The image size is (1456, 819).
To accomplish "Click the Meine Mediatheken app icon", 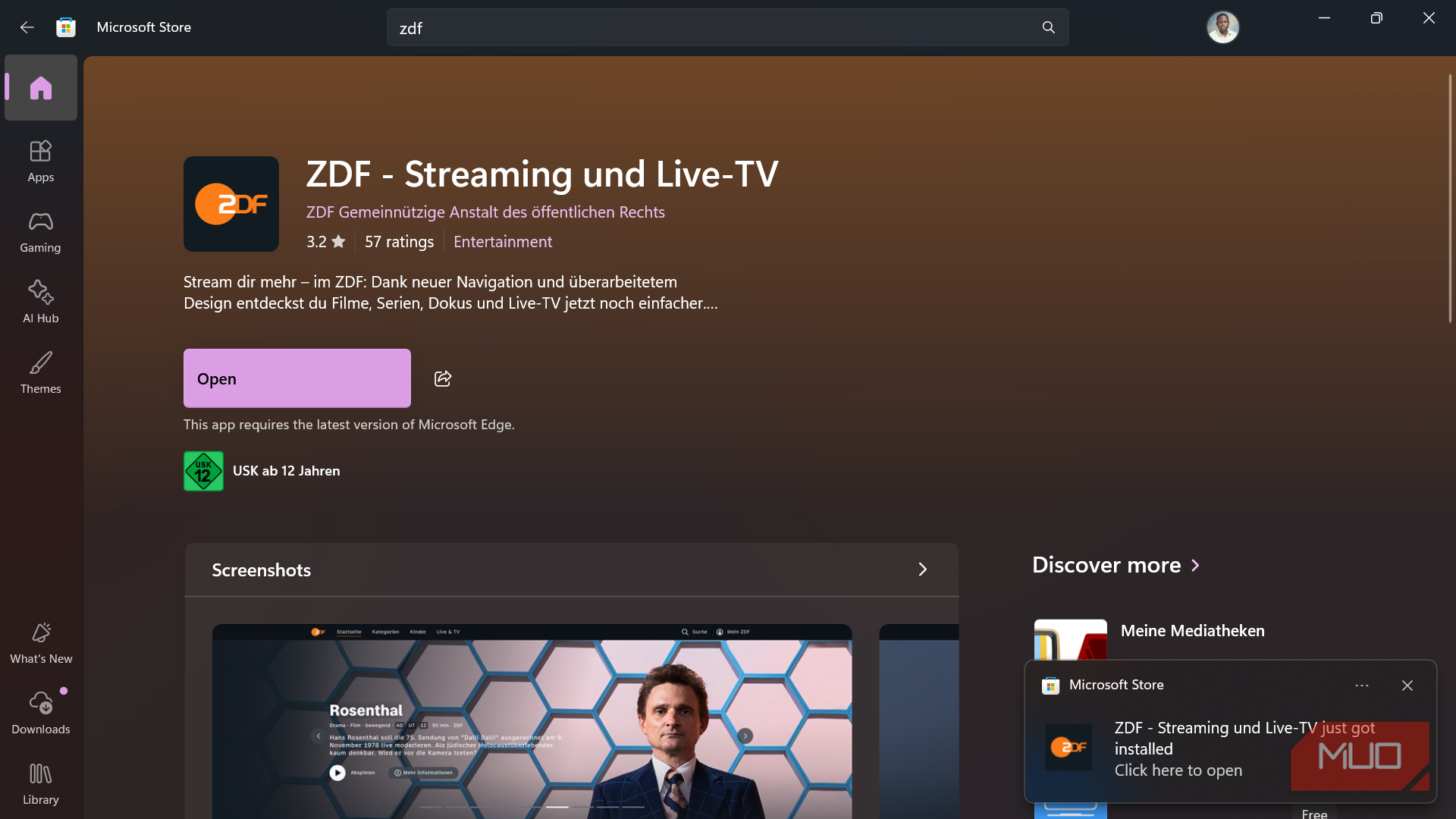I will coord(1070,640).
